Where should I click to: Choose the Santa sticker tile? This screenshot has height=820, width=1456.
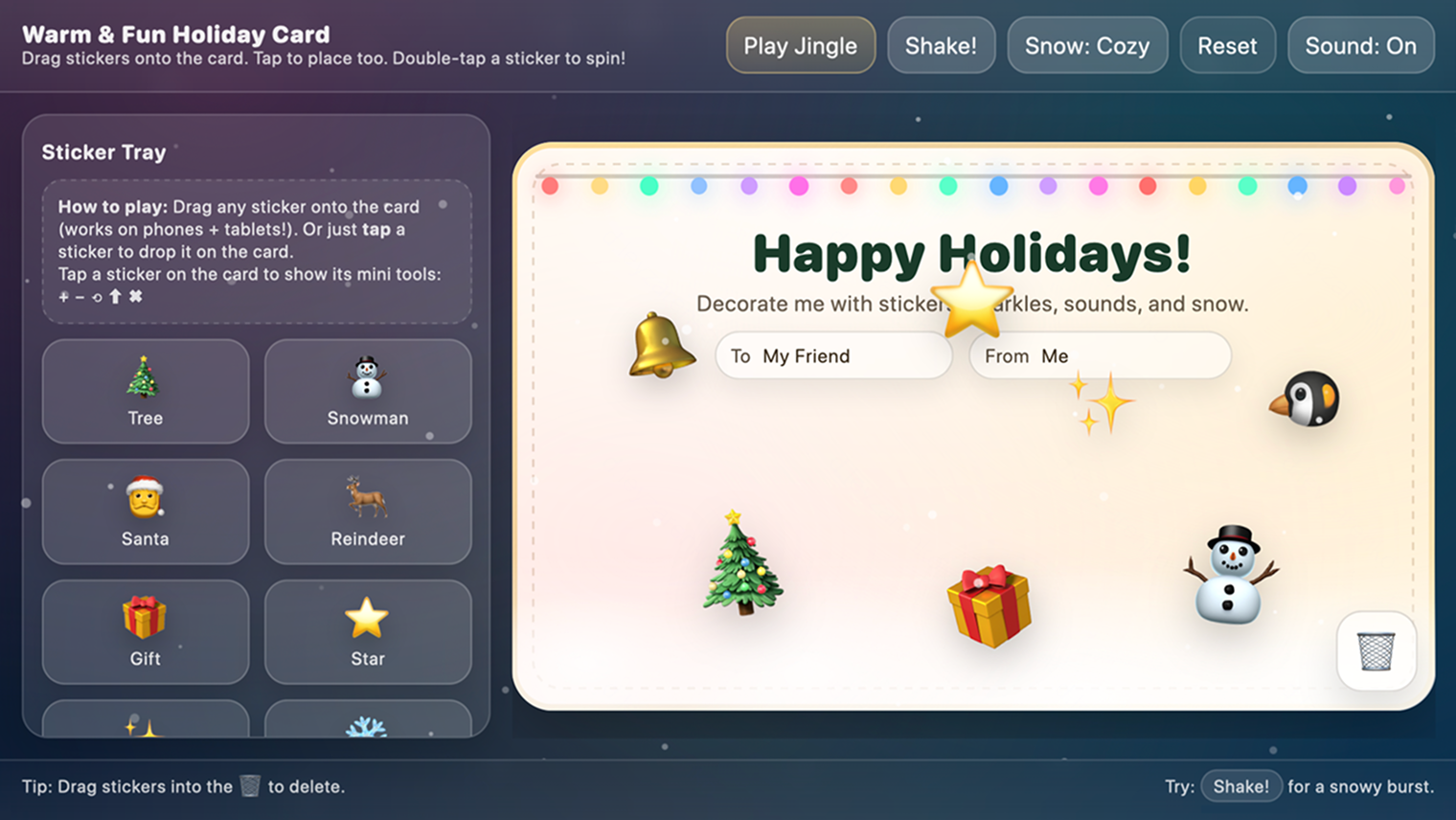[146, 512]
